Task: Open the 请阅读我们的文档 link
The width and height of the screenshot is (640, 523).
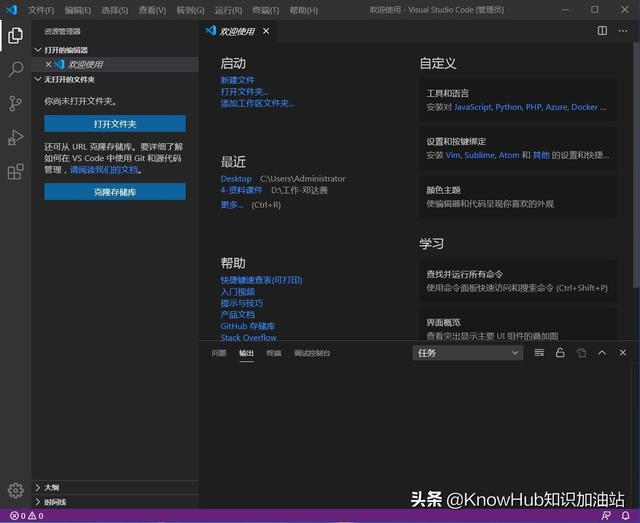Action: 104,170
